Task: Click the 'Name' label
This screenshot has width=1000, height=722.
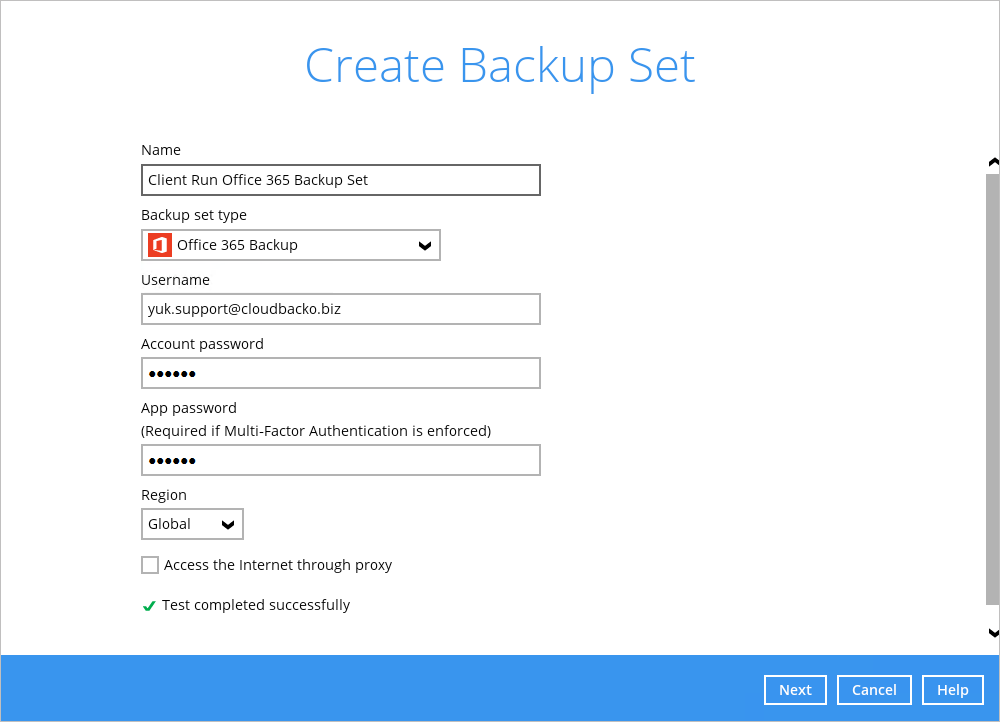Action: point(161,150)
